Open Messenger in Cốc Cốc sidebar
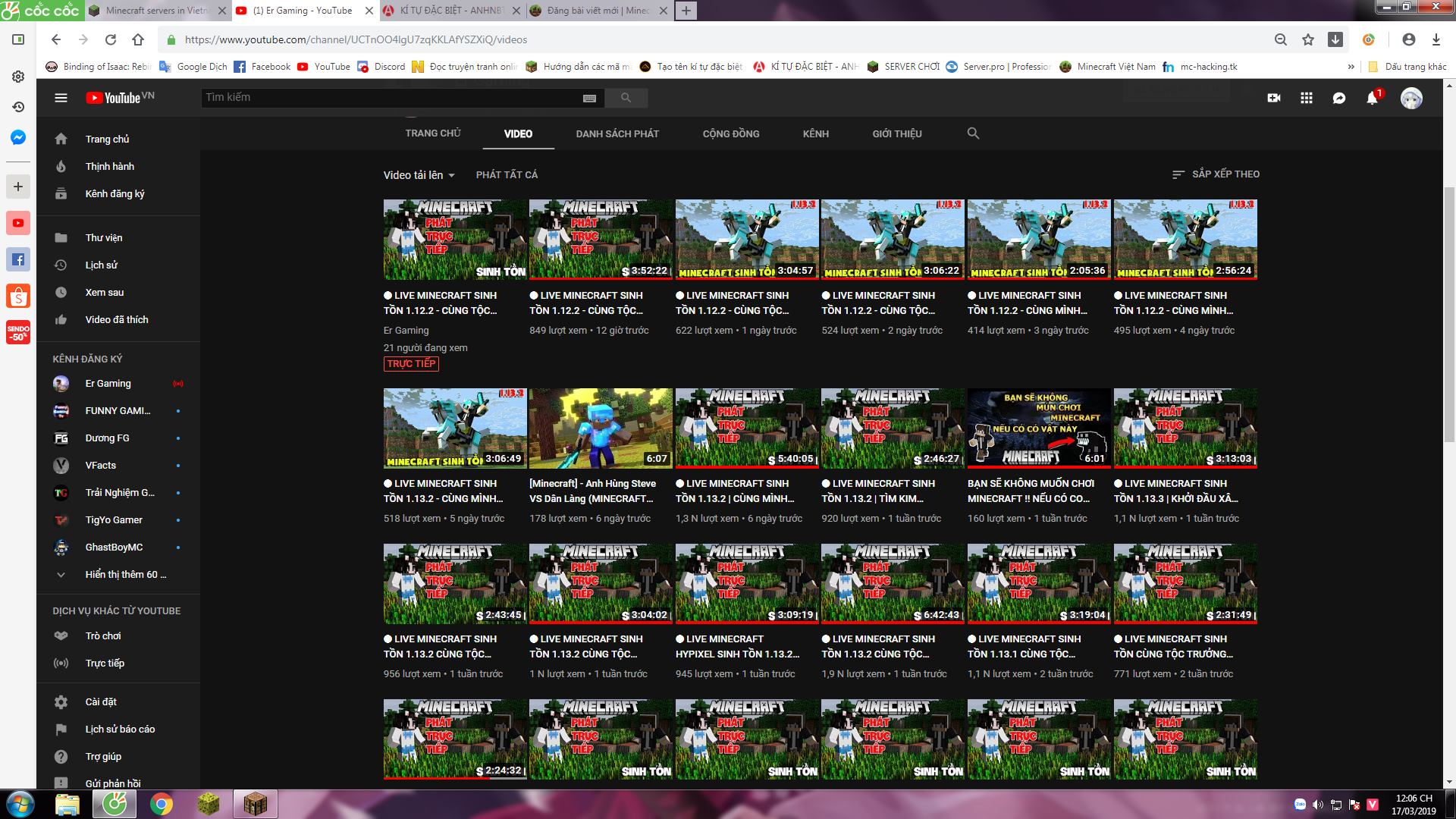Screen dimensions: 1456x819 click(18, 137)
